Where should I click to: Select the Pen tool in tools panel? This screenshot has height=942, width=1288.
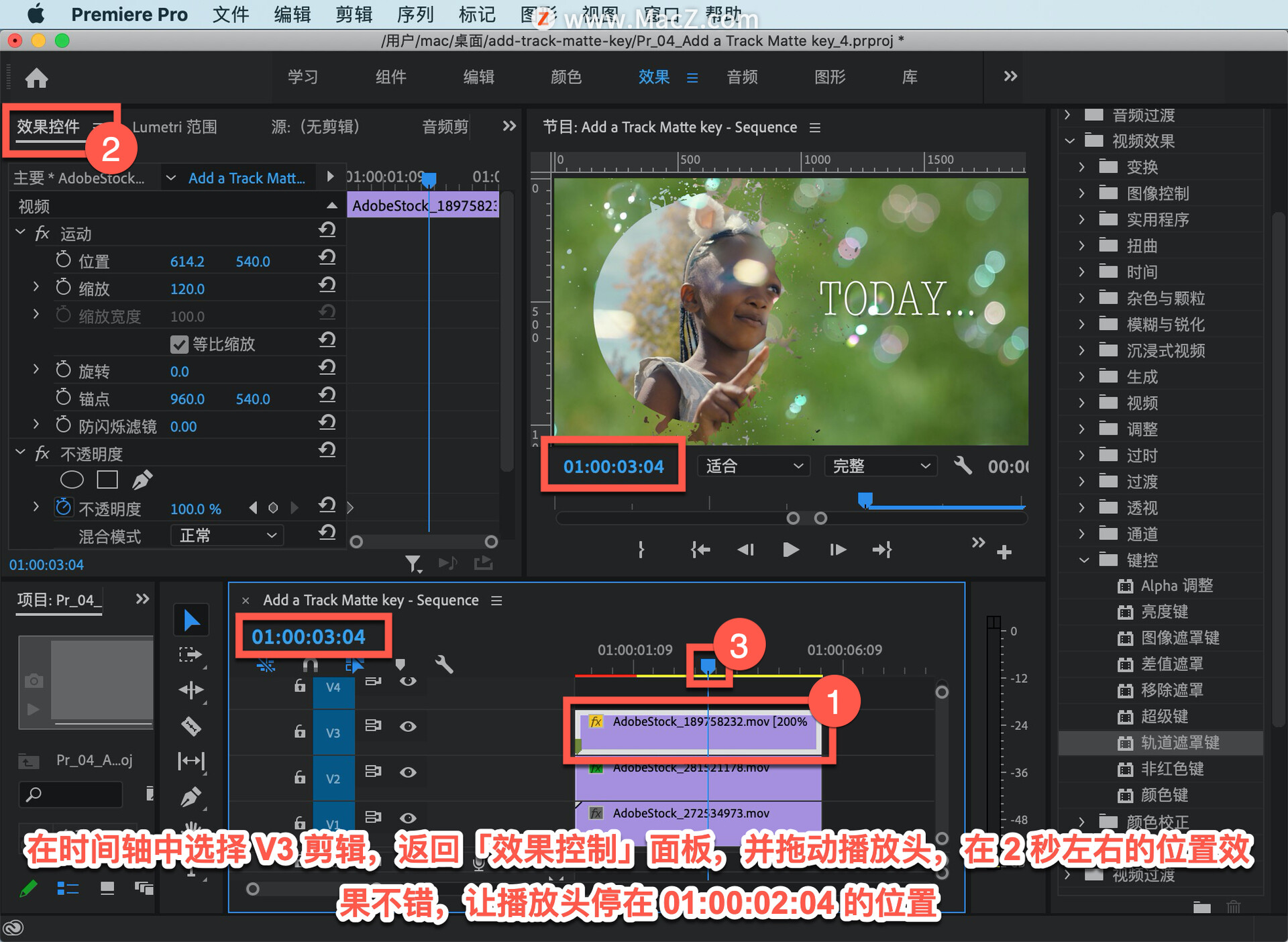(191, 796)
